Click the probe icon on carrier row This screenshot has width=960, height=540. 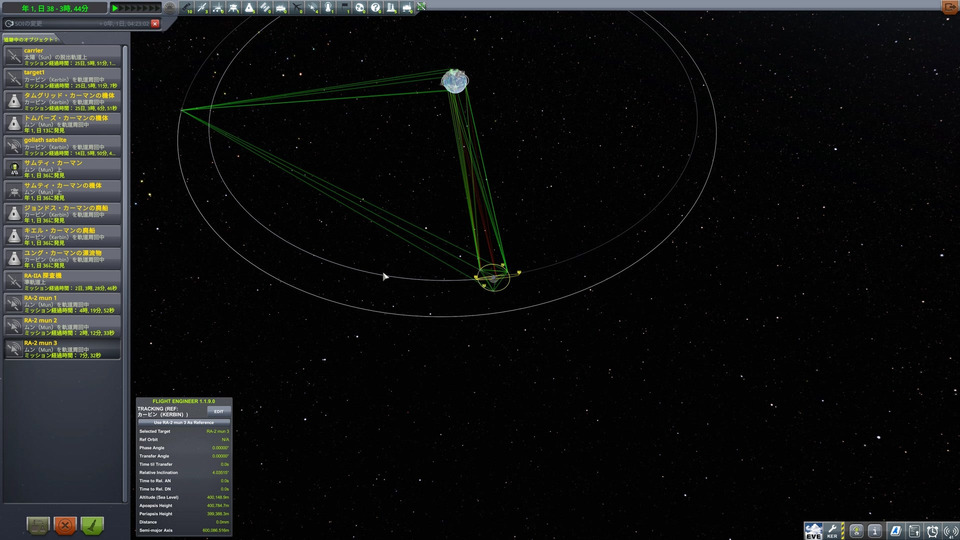pos(13,56)
